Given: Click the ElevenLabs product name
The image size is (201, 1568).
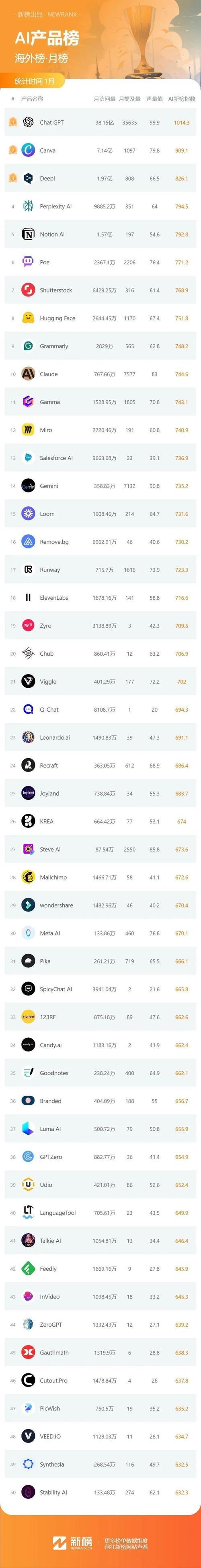Looking at the screenshot, I should coord(53,598).
